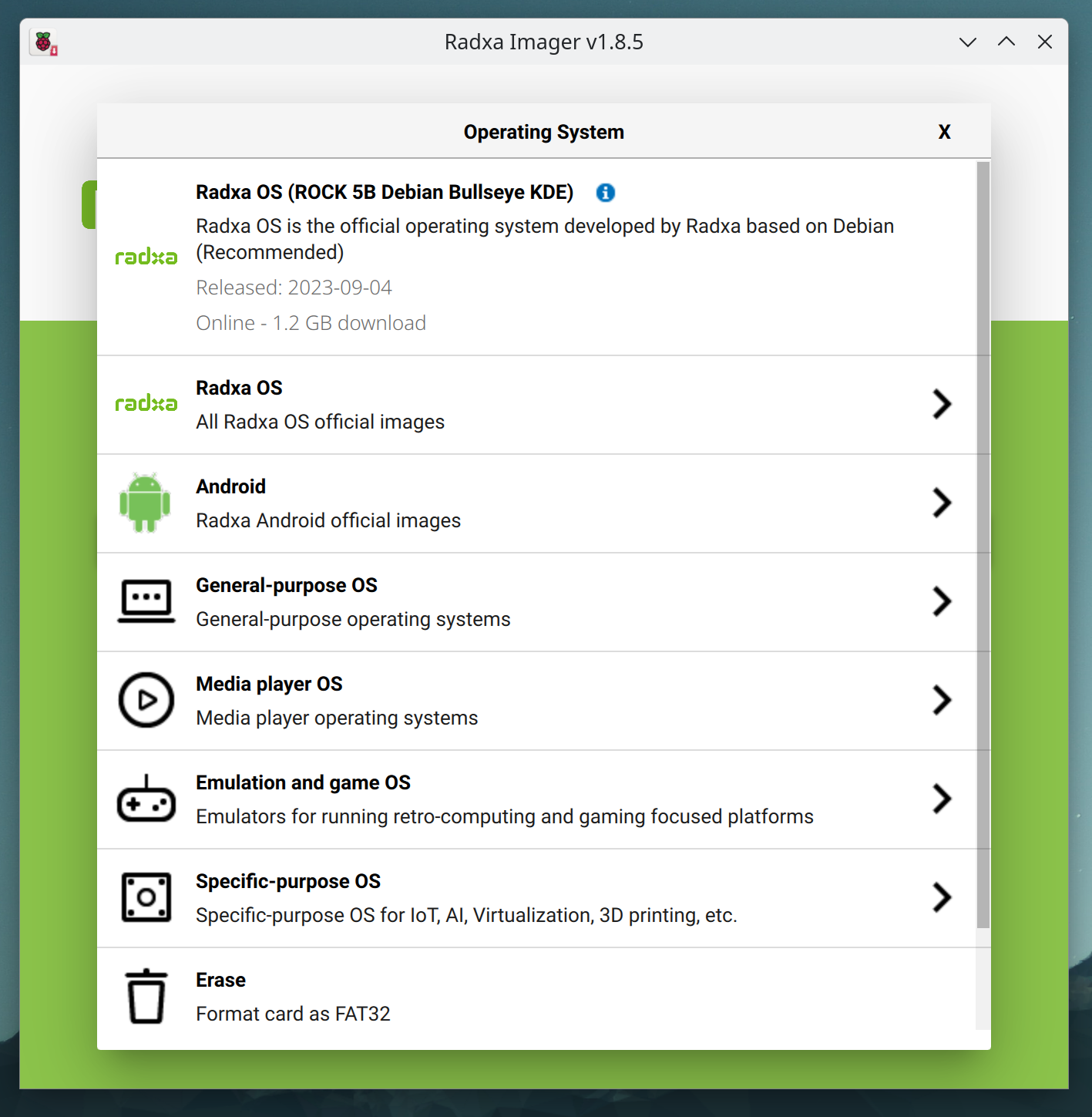Image resolution: width=1092 pixels, height=1117 pixels.
Task: Expand the Emulation and game OS chevron
Action: click(942, 799)
